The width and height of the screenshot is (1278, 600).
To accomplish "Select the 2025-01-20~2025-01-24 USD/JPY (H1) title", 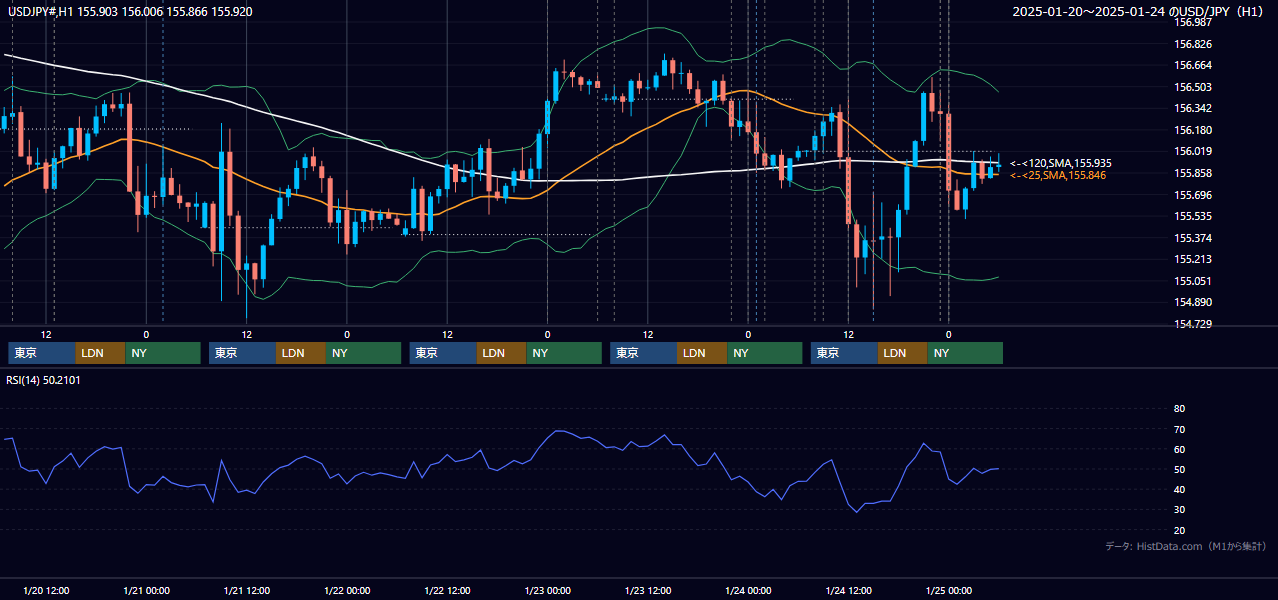I will (x=1140, y=11).
